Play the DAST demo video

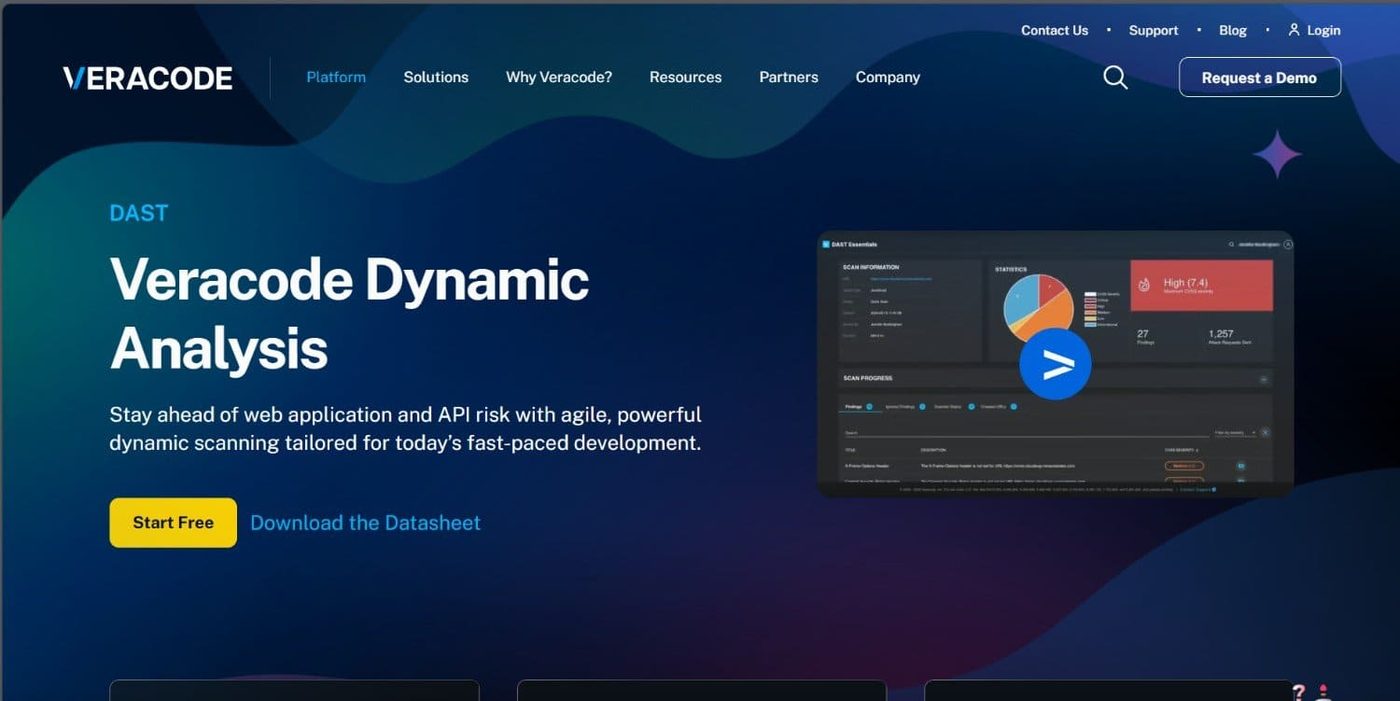(x=1055, y=365)
